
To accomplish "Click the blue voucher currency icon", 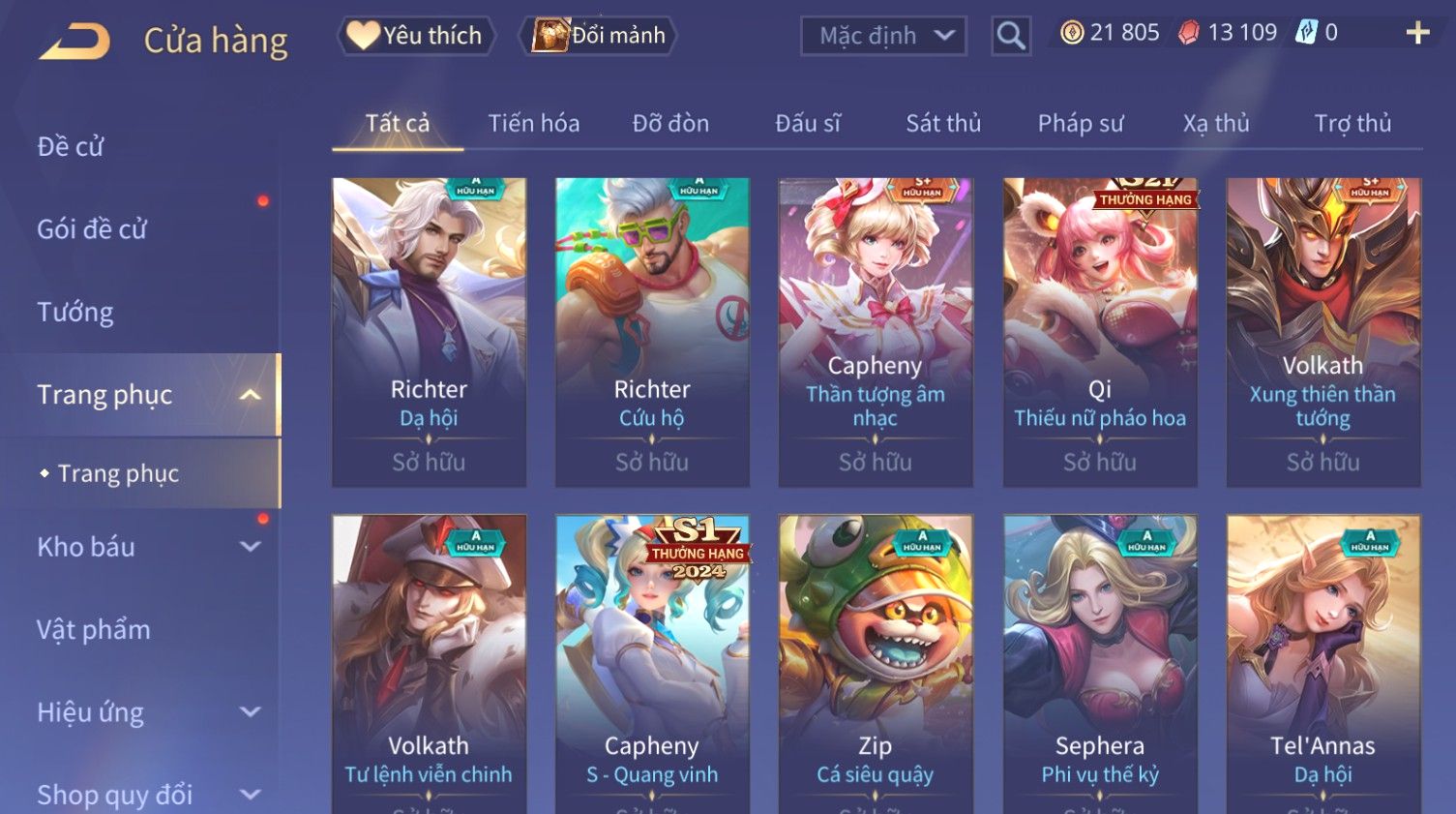I will click(1306, 33).
